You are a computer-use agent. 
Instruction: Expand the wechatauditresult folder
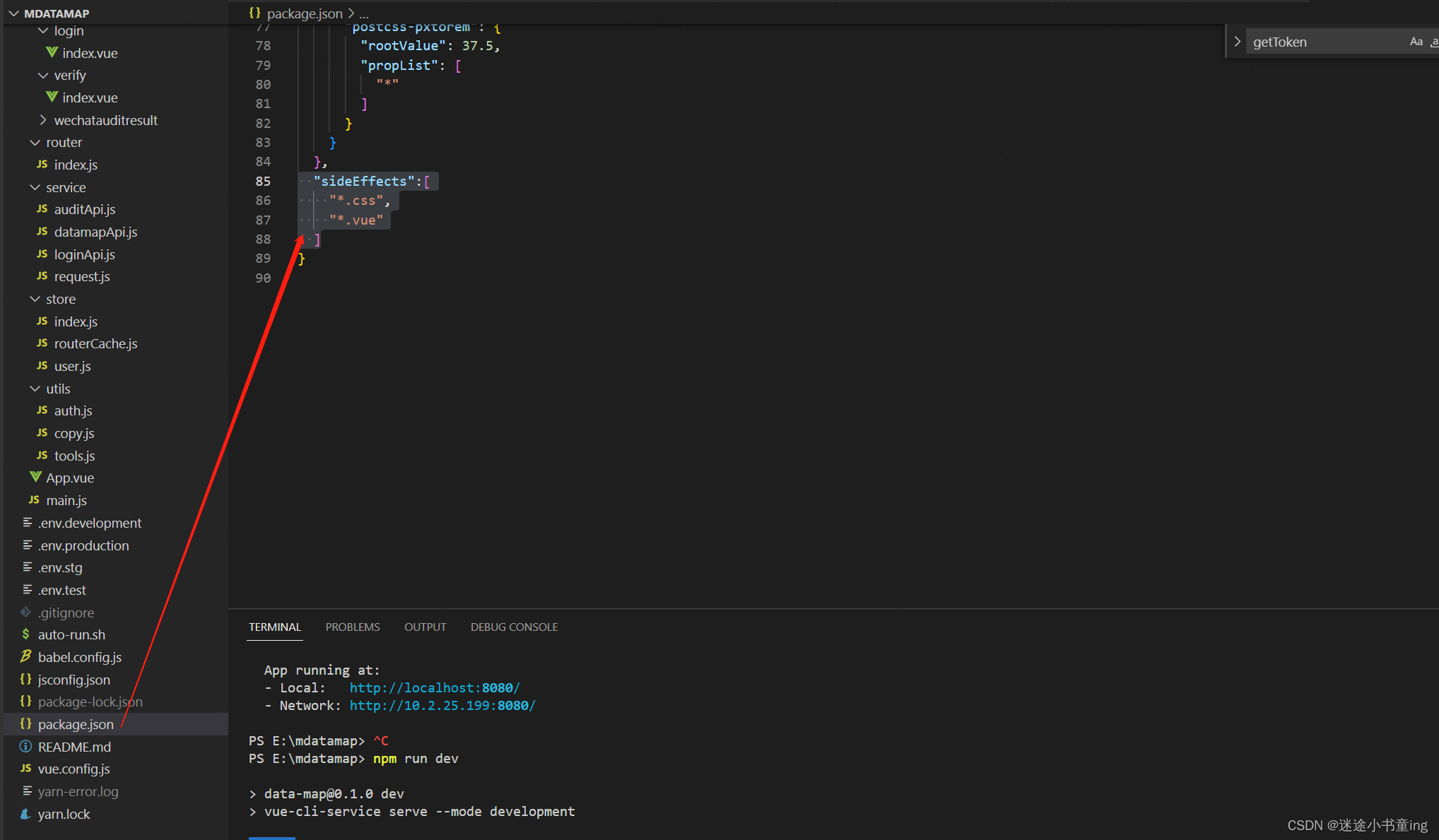[43, 120]
